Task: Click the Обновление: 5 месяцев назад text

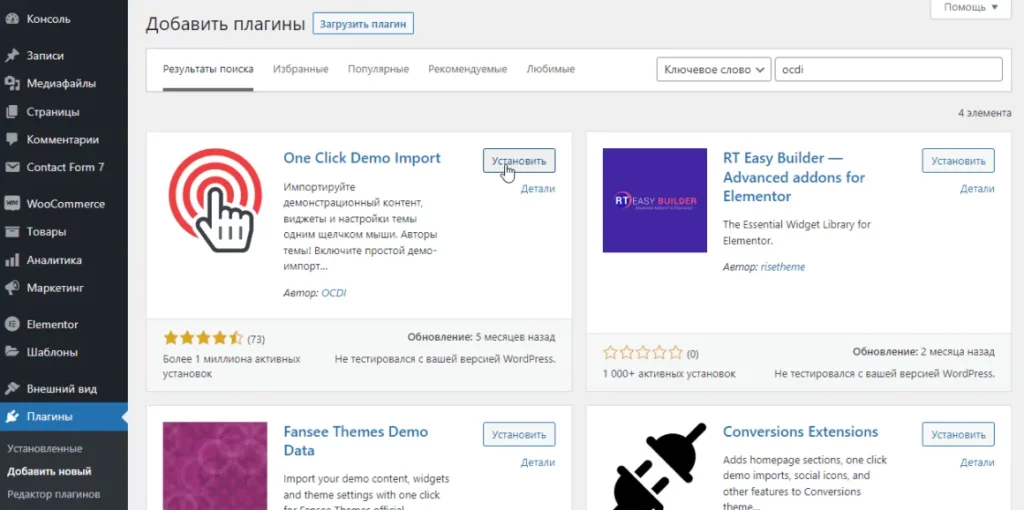Action: coord(481,338)
